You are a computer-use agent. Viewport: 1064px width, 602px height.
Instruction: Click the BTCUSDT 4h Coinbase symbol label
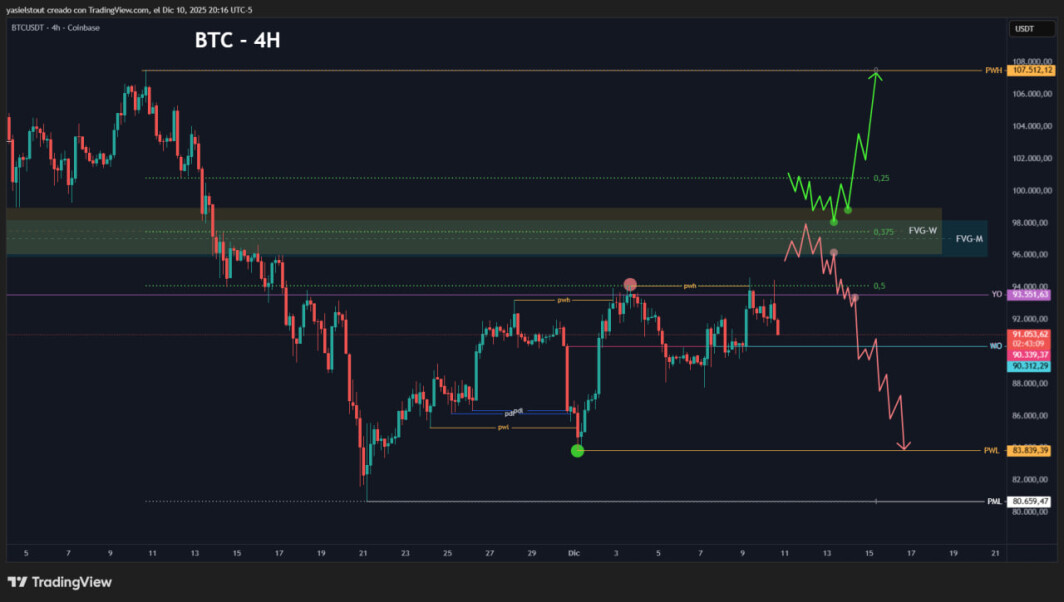pyautogui.click(x=56, y=28)
